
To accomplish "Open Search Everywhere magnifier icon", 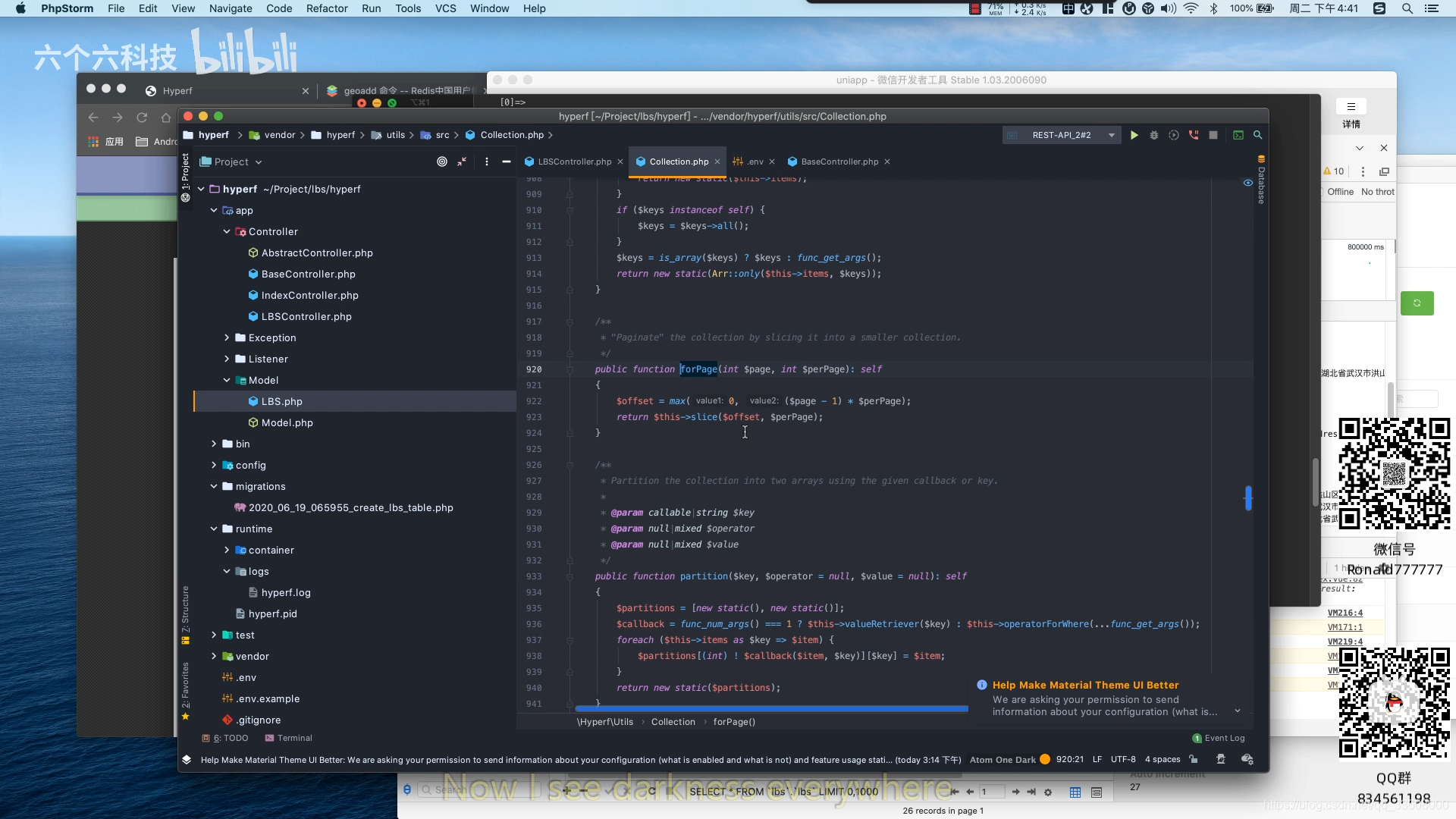I will (1257, 135).
